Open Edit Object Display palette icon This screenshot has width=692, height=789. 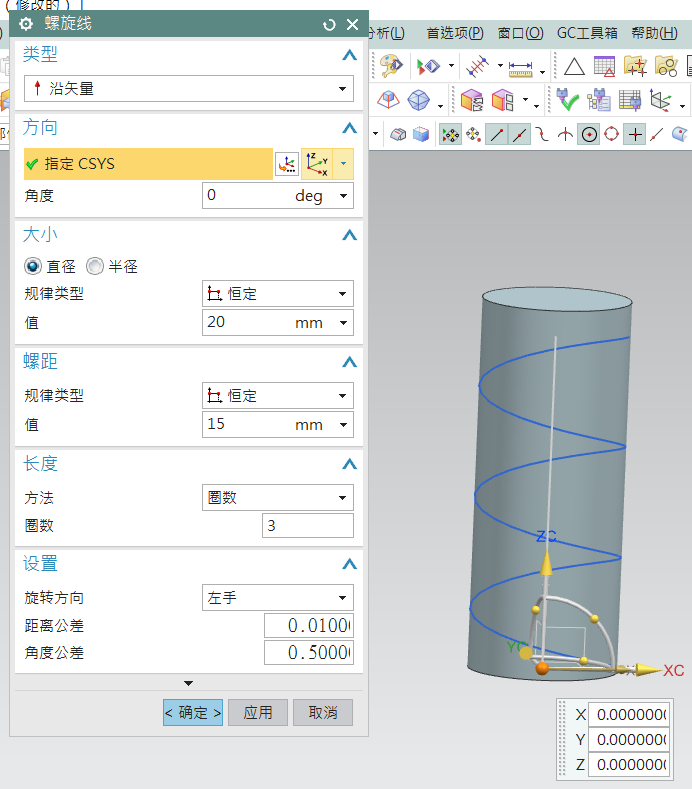(x=391, y=66)
